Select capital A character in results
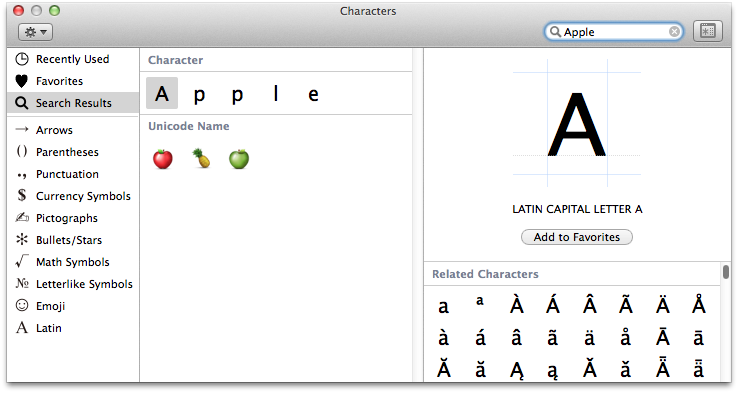Viewport: 738px width, 393px height. [x=162, y=93]
